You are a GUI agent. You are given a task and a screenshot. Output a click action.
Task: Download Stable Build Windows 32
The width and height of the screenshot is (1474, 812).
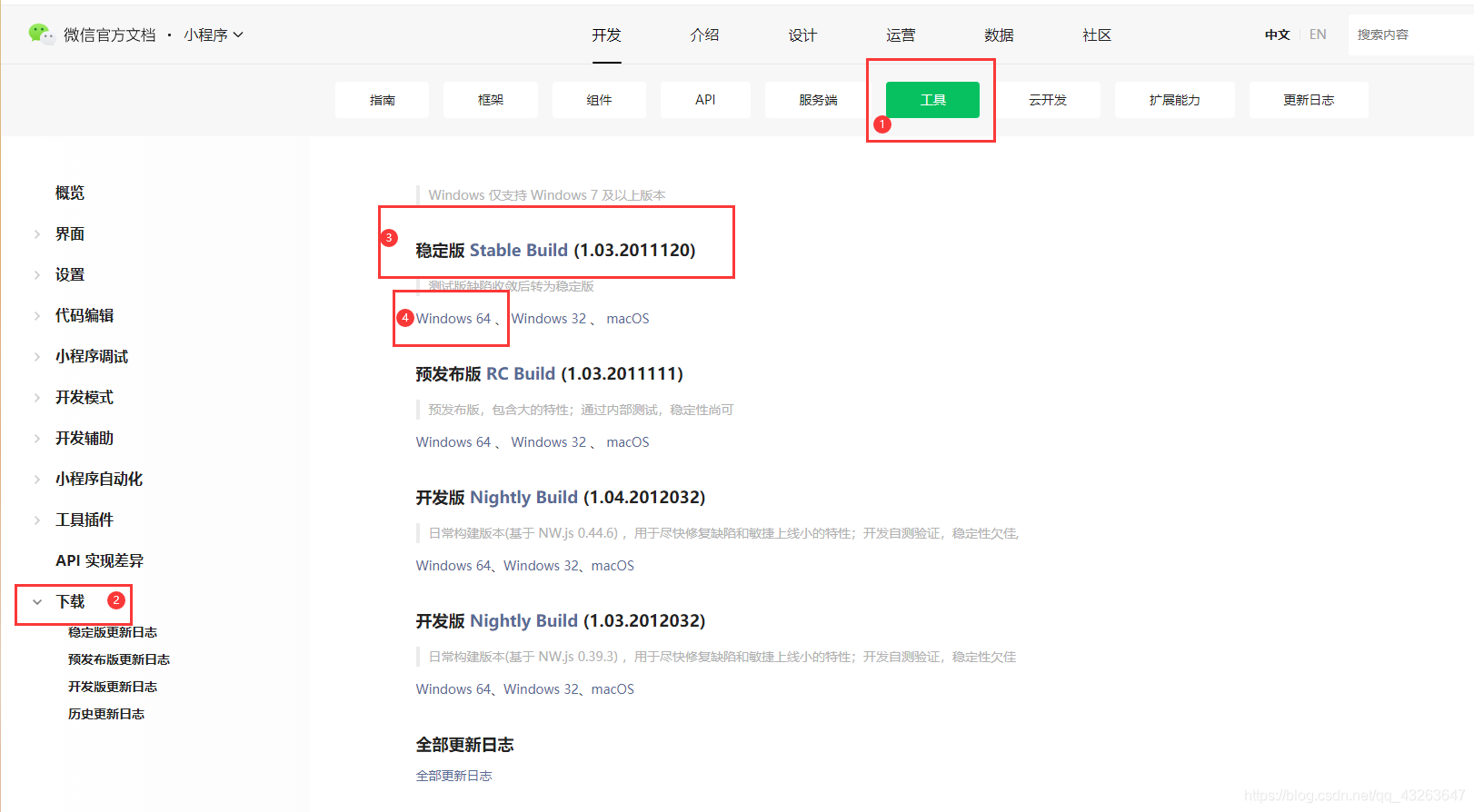tap(549, 319)
